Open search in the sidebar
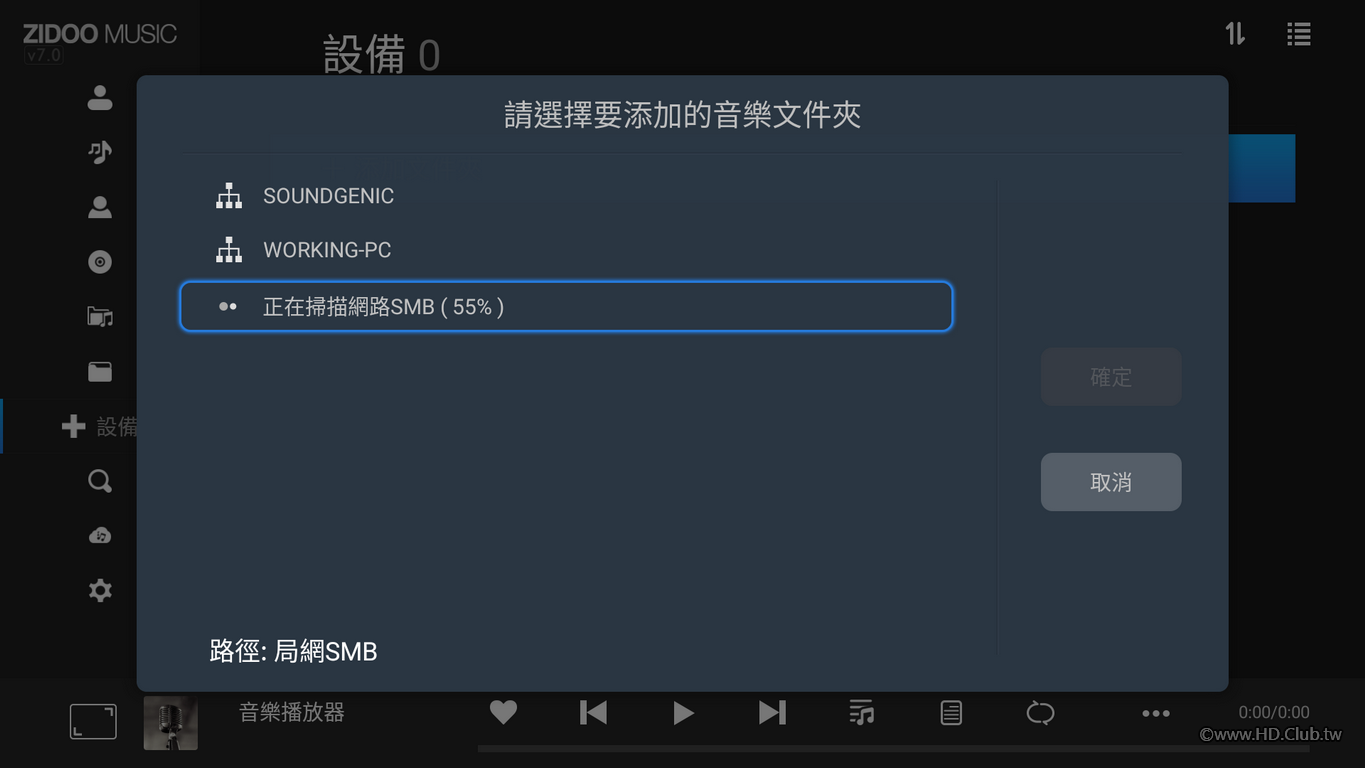Image resolution: width=1365 pixels, height=768 pixels. [100, 481]
